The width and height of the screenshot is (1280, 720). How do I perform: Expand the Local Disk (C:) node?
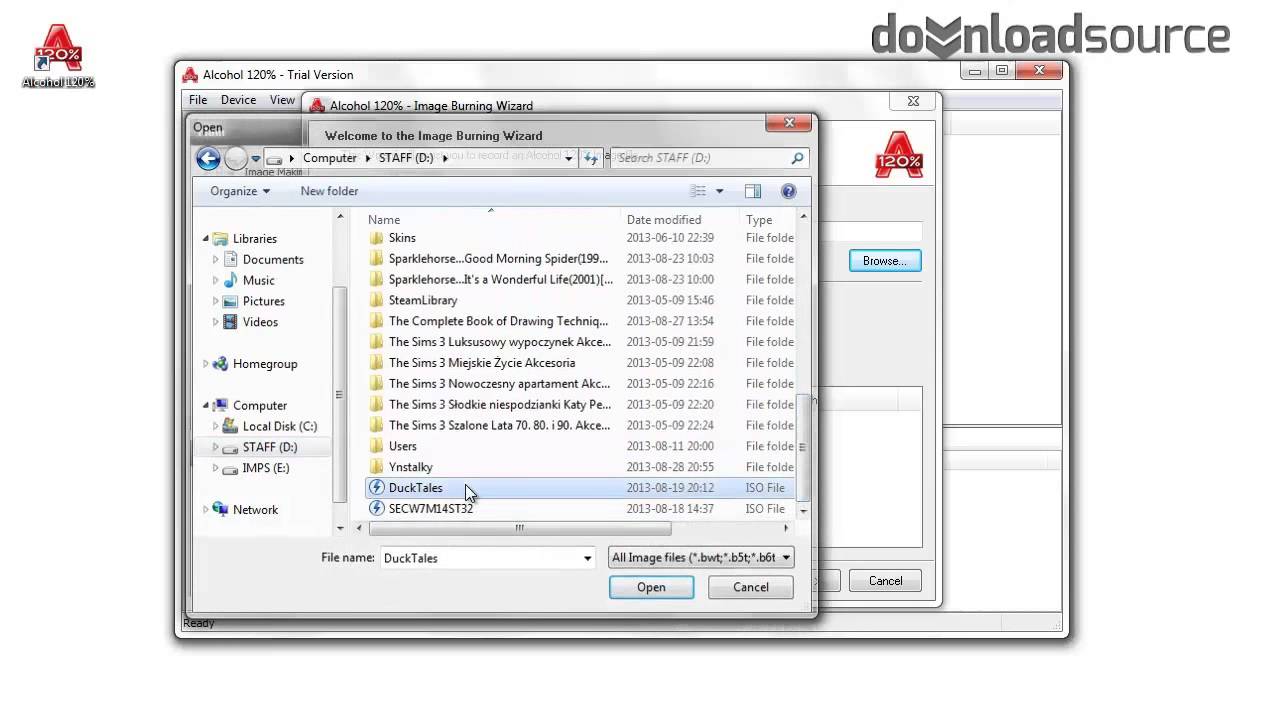[215, 426]
